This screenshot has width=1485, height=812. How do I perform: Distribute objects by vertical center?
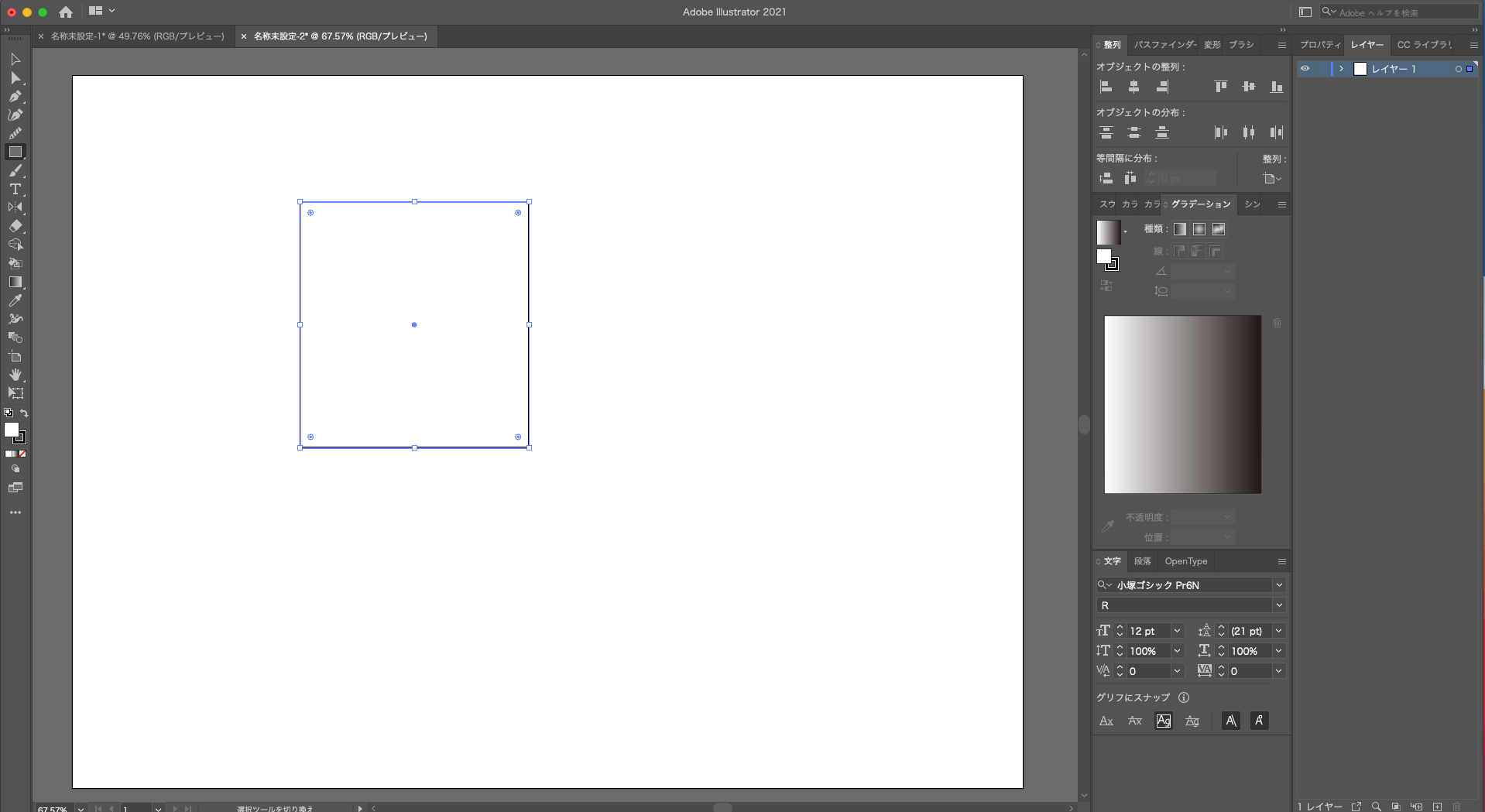point(1133,132)
